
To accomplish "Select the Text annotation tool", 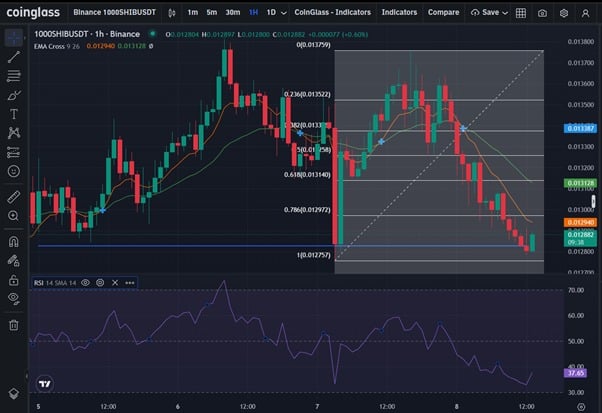I will [14, 114].
